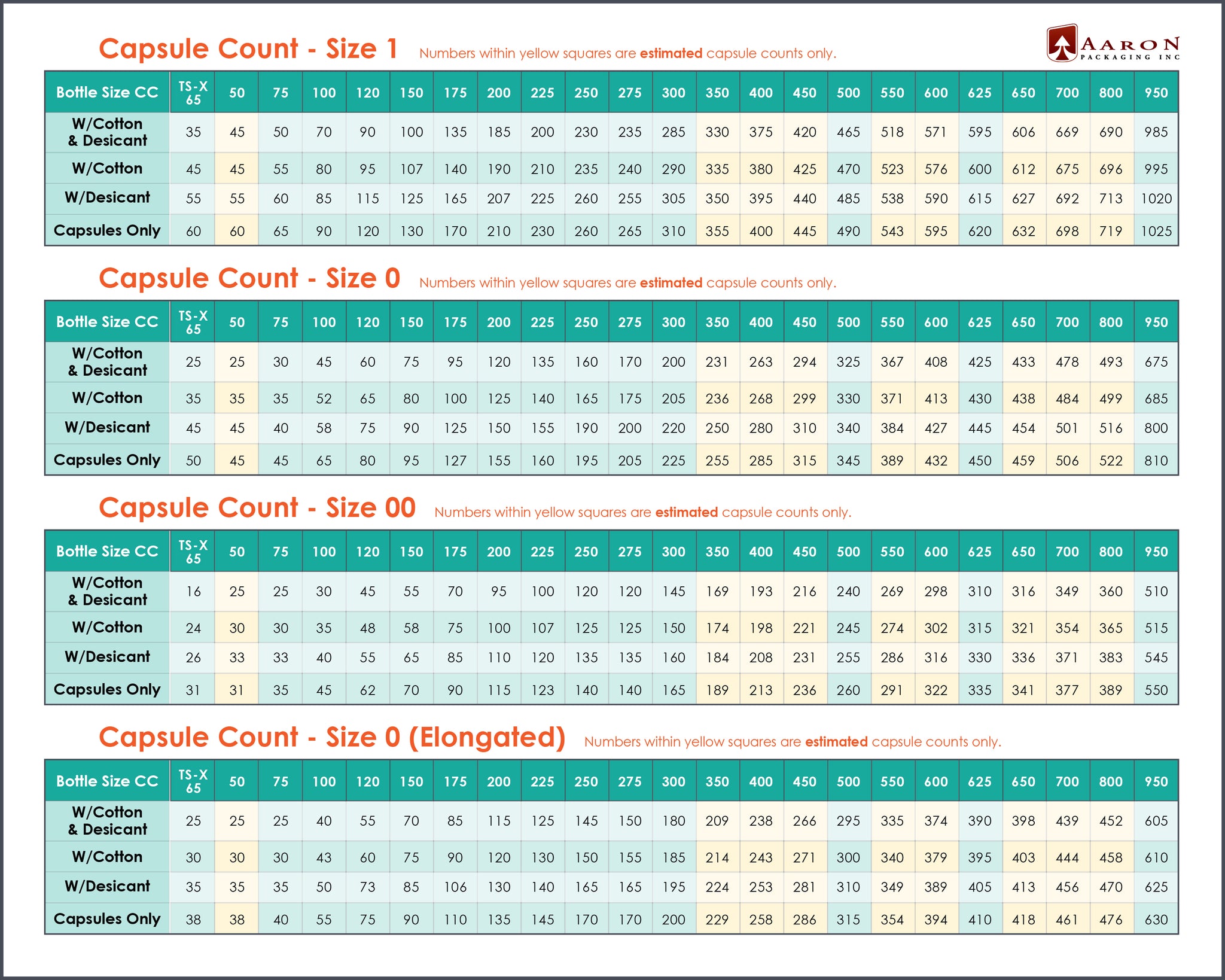Click value 461 in Size 0 (Elongated) Capsules Only row
Screen dimensions: 1225x980
click(1067, 920)
